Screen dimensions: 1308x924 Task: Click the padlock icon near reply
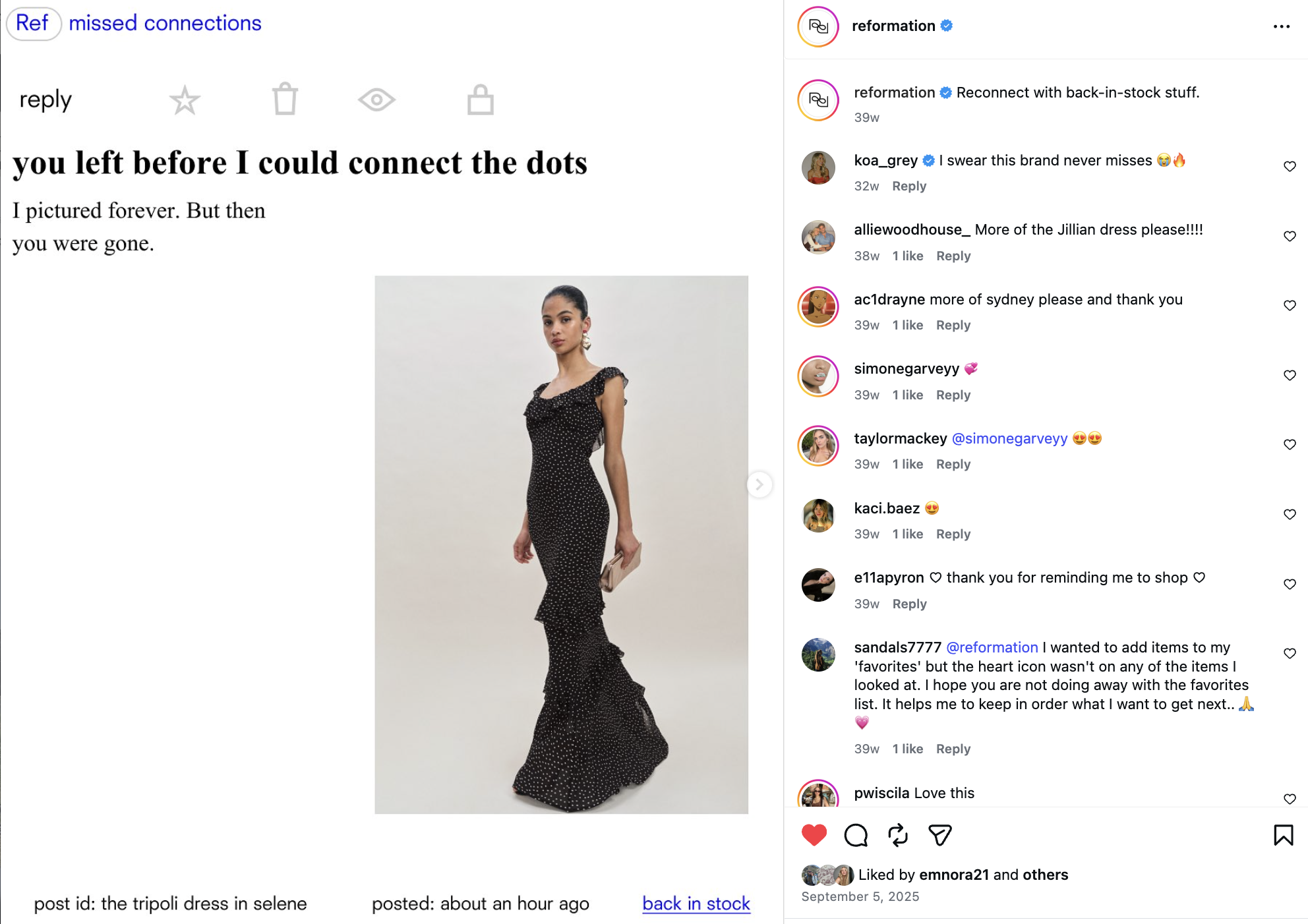pyautogui.click(x=481, y=100)
